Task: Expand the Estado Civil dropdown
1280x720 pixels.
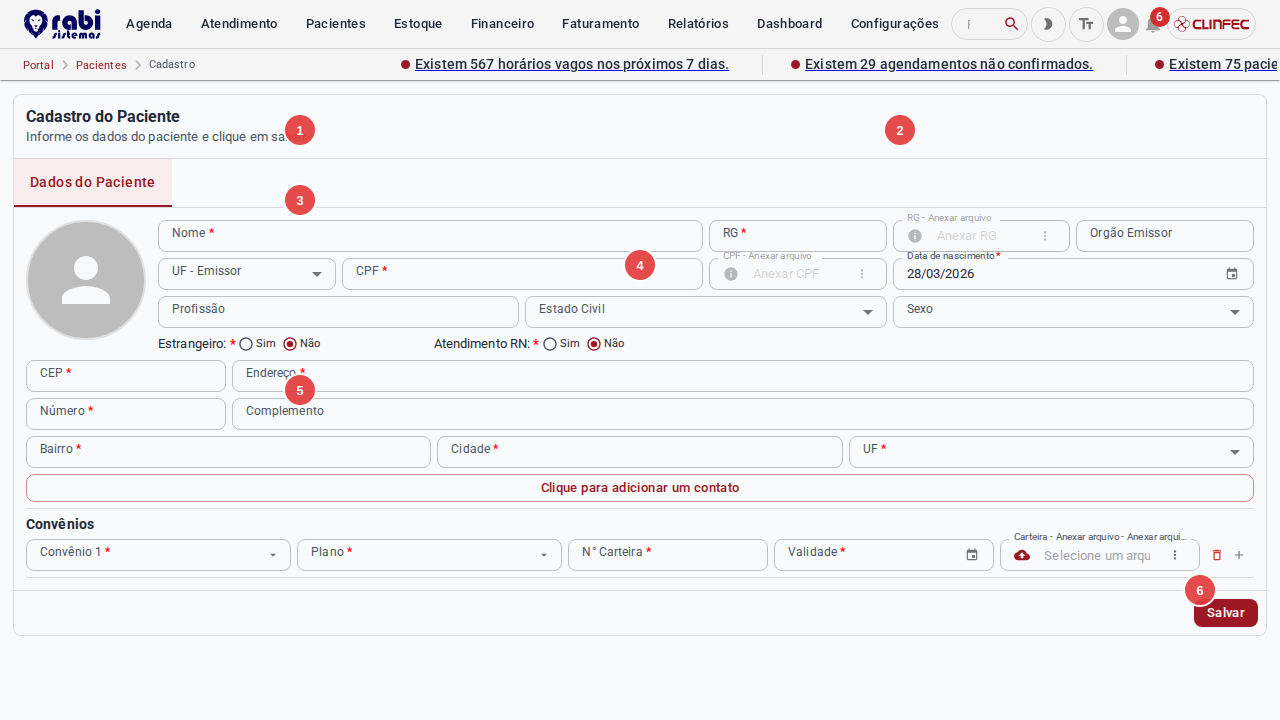Action: [x=868, y=312]
